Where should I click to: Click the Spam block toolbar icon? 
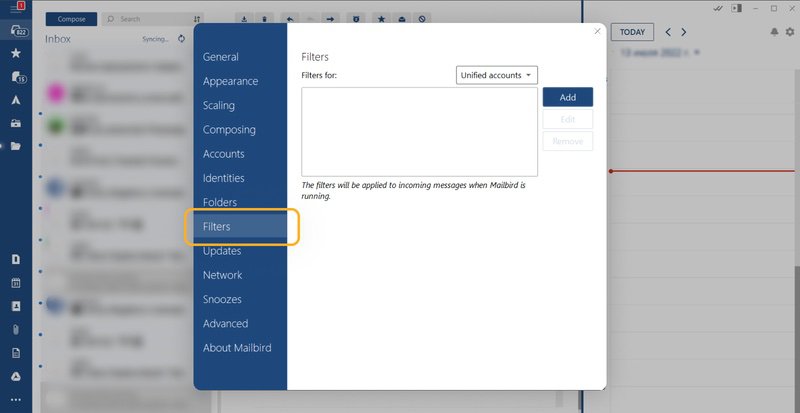point(422,19)
